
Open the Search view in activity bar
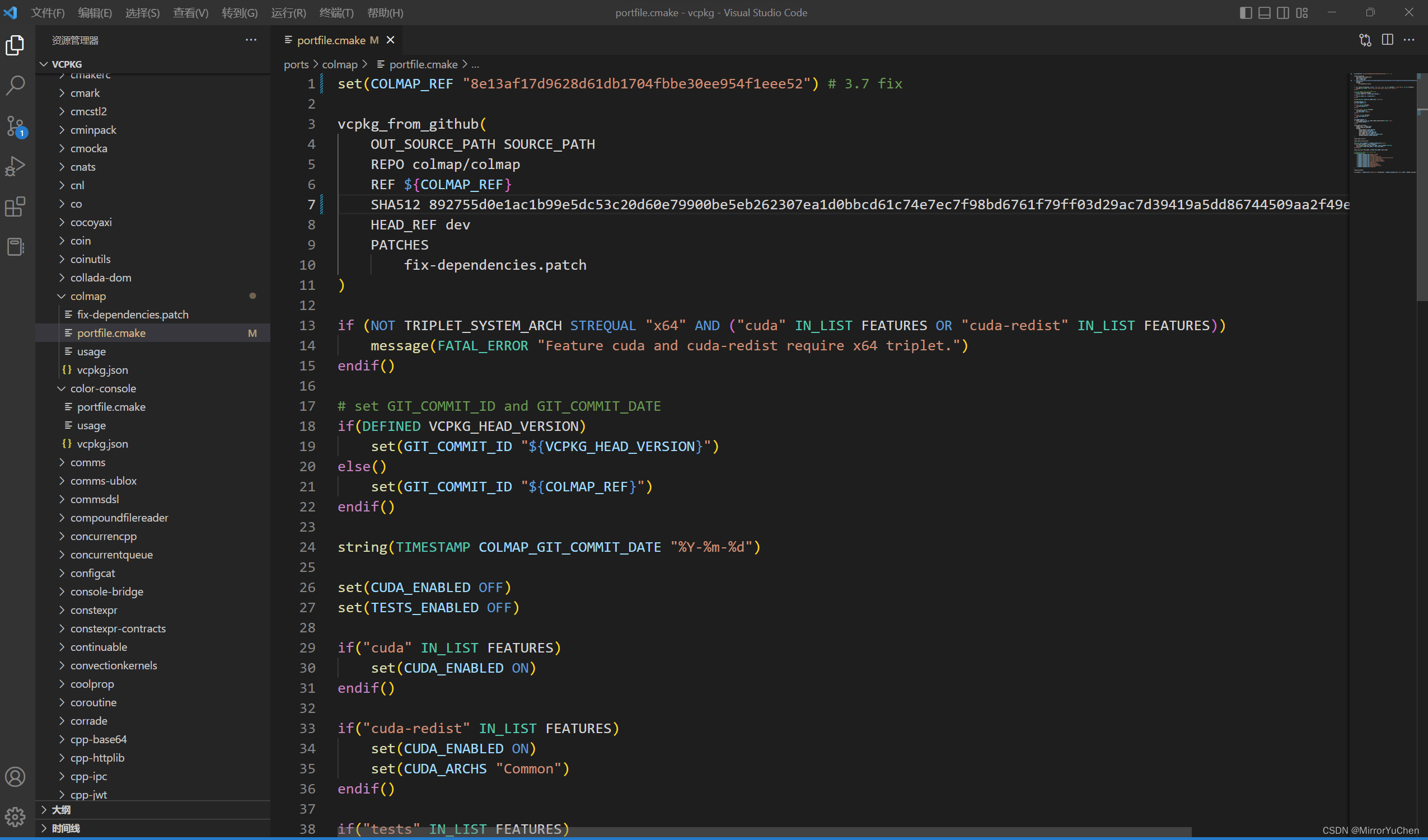15,86
